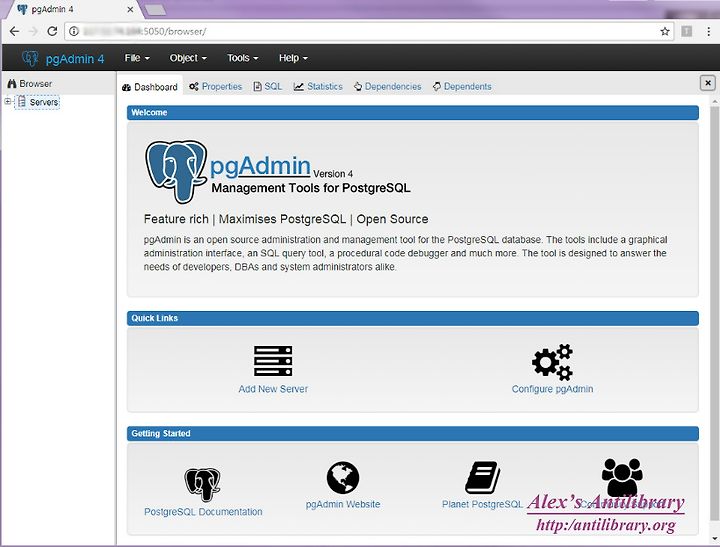
Task: Open the pgAdmin Website link
Action: point(343,504)
